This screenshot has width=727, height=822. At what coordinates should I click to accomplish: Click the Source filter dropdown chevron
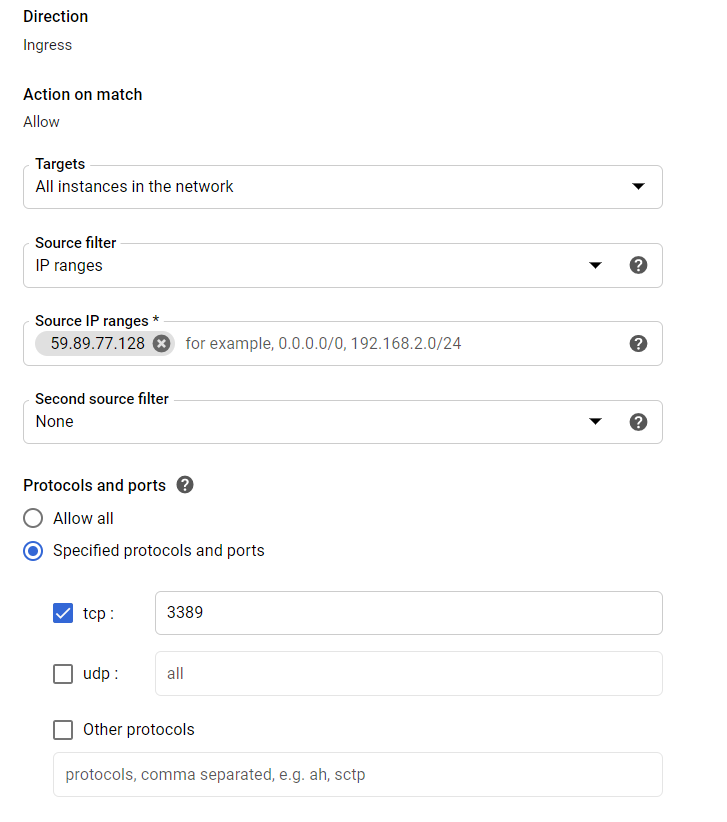(x=596, y=265)
